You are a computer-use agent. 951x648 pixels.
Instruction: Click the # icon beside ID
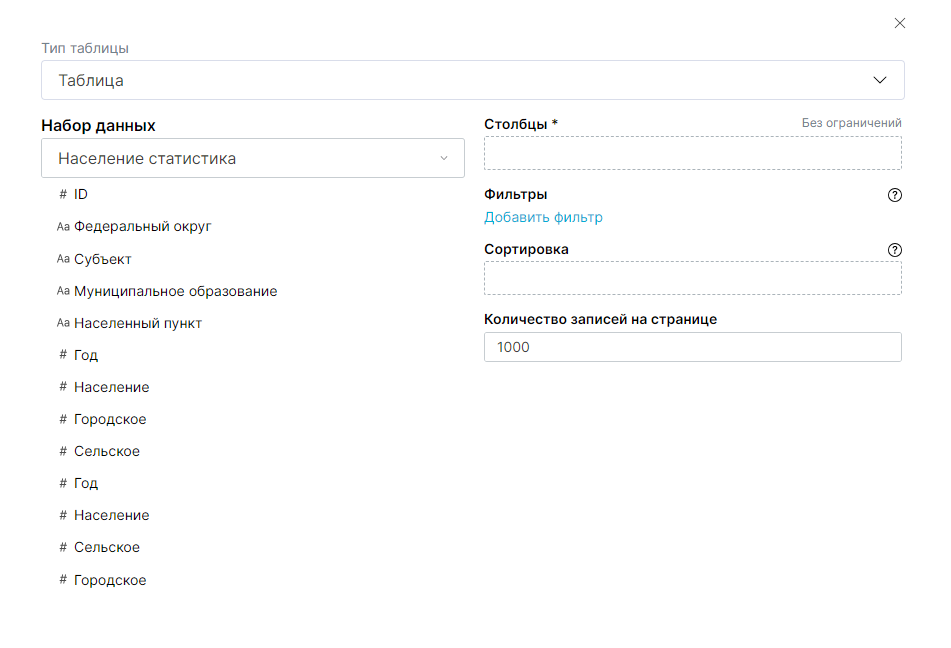63,194
